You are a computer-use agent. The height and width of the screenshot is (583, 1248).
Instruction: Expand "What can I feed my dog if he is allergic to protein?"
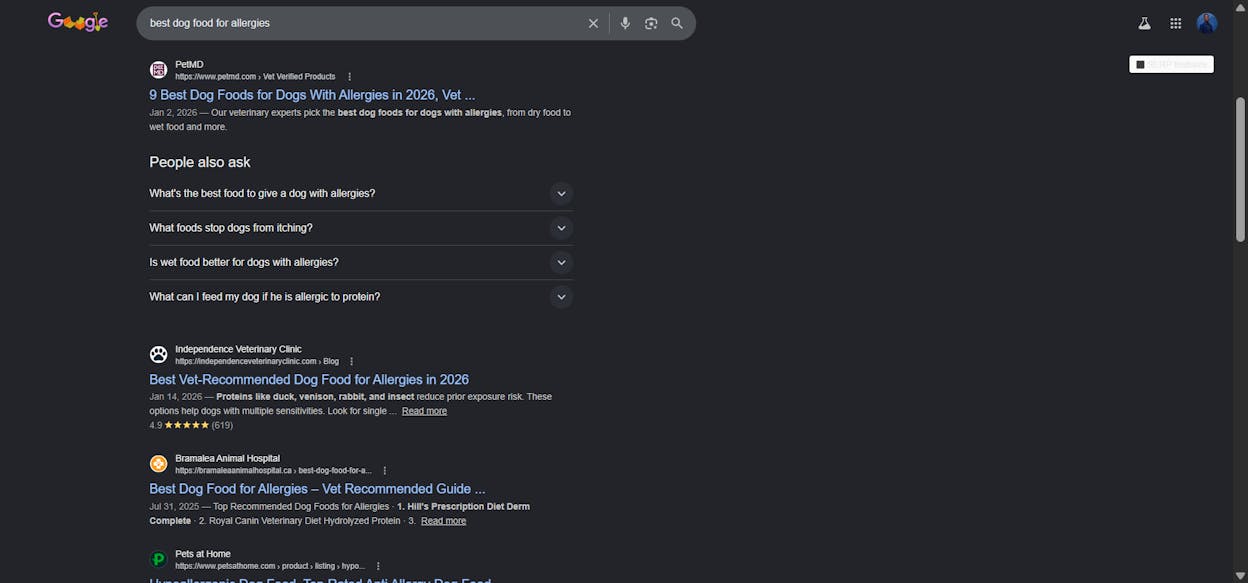361,297
